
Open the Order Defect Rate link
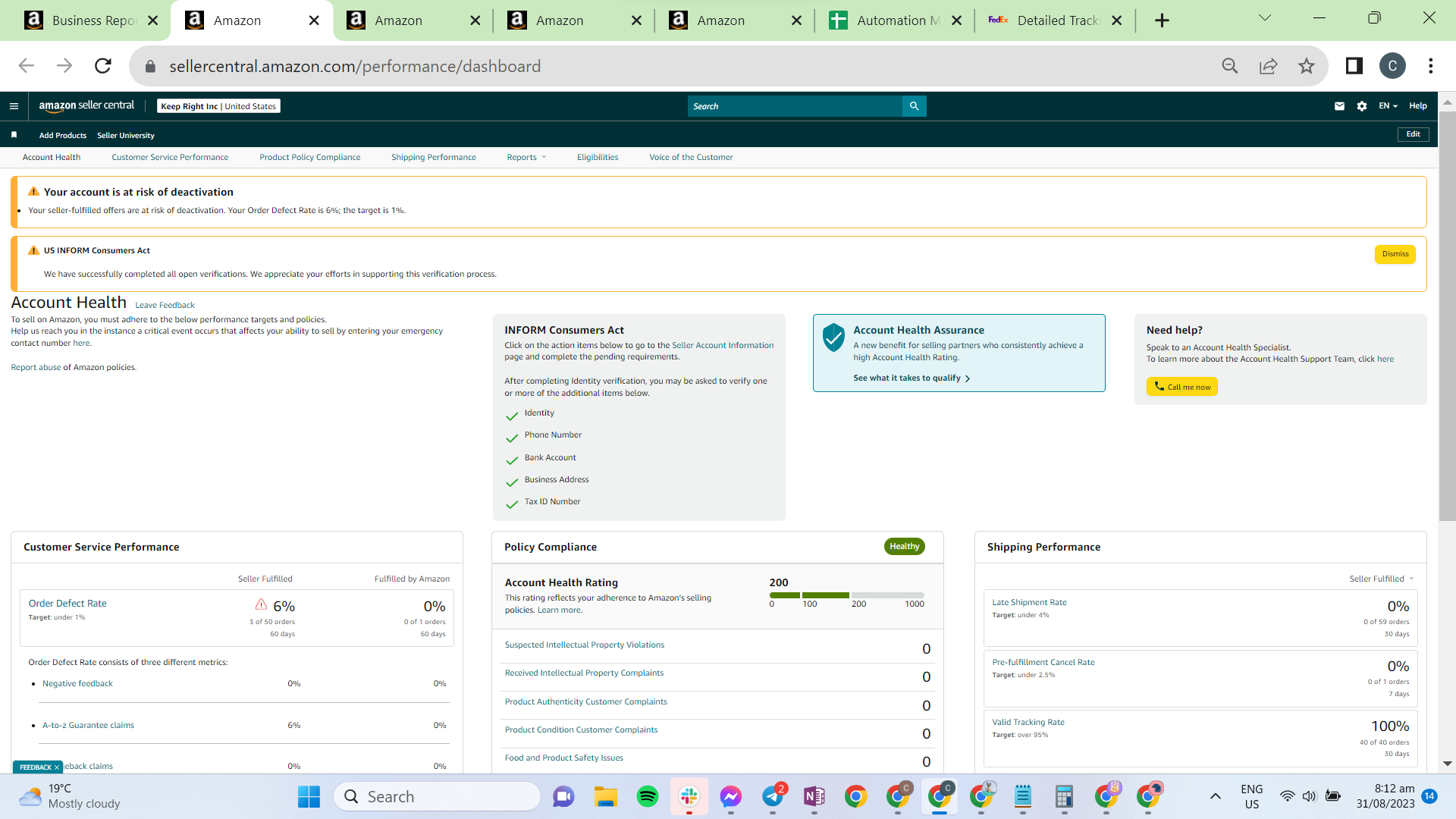(x=67, y=603)
